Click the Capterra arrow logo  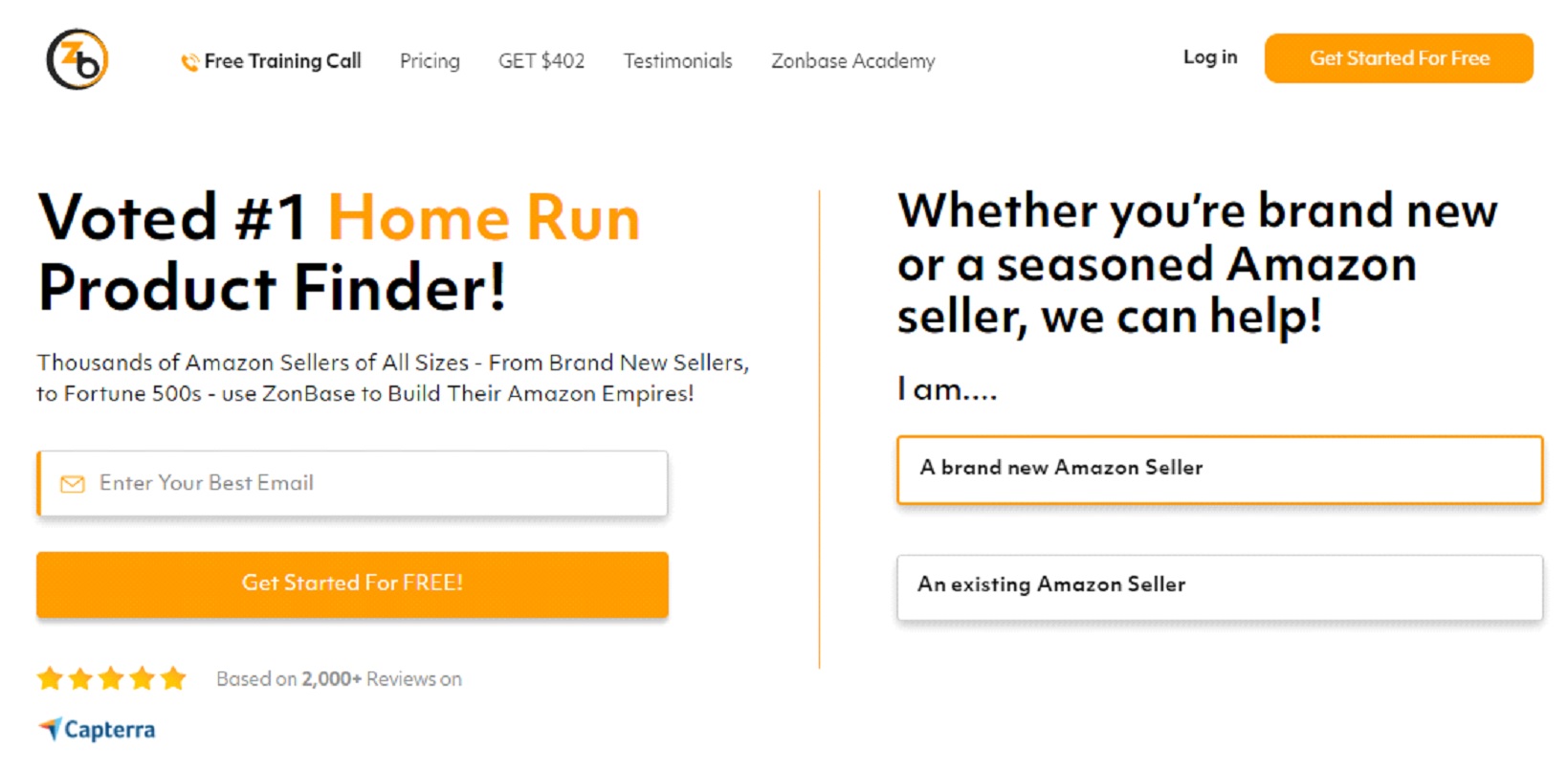click(50, 729)
